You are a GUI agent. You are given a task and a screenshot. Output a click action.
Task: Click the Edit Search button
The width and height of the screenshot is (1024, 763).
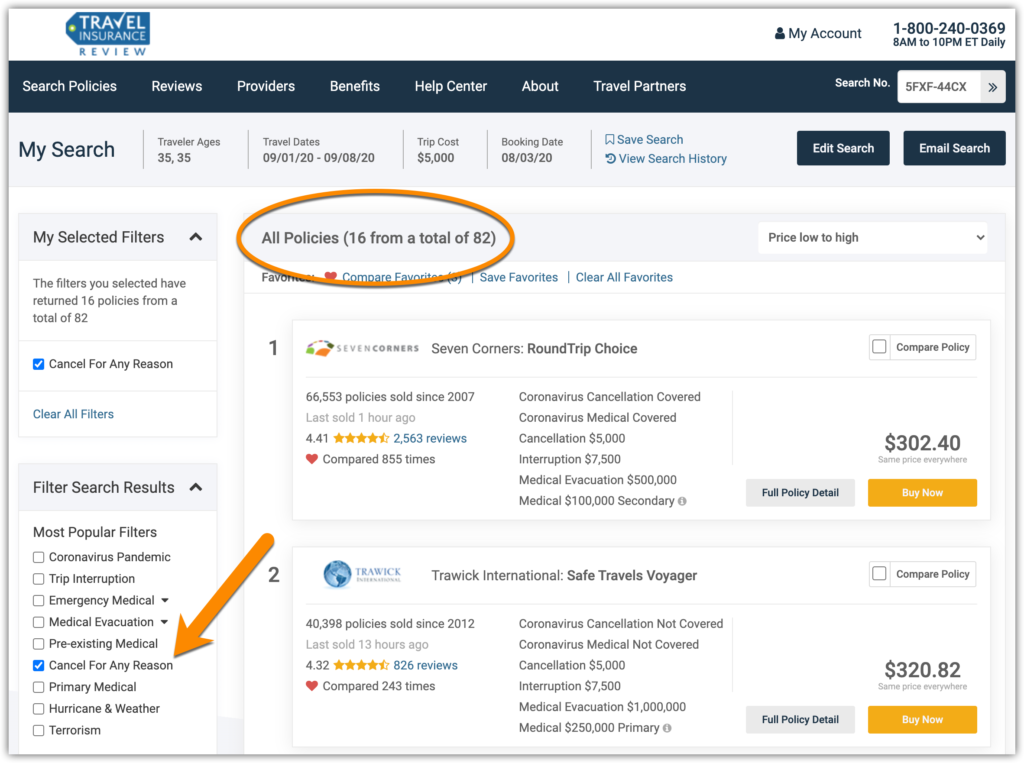[842, 148]
